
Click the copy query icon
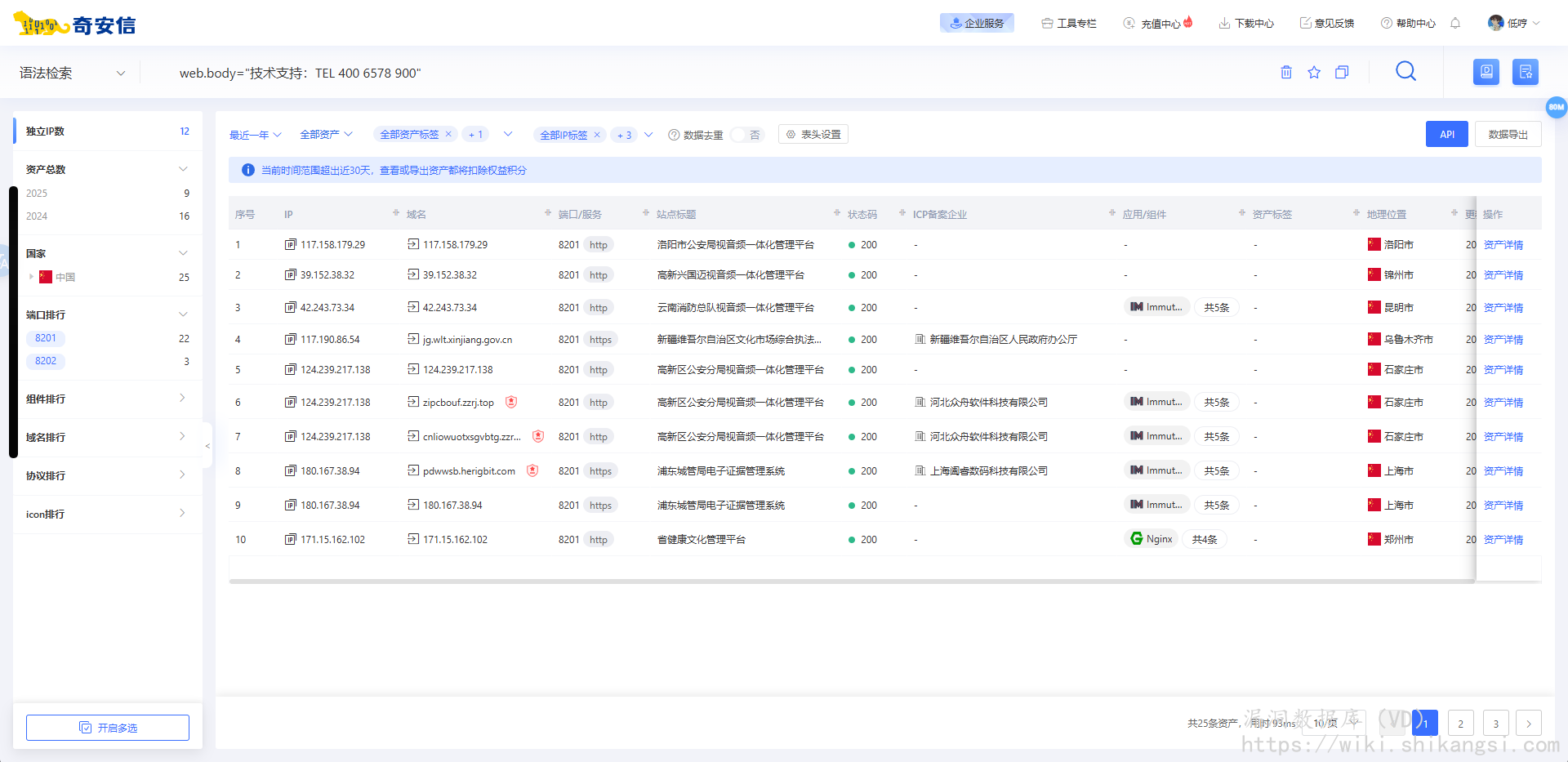[1342, 73]
